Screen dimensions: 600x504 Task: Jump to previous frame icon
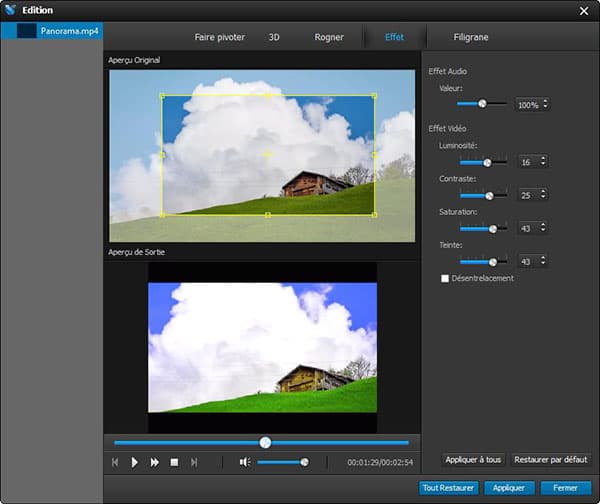(115, 462)
